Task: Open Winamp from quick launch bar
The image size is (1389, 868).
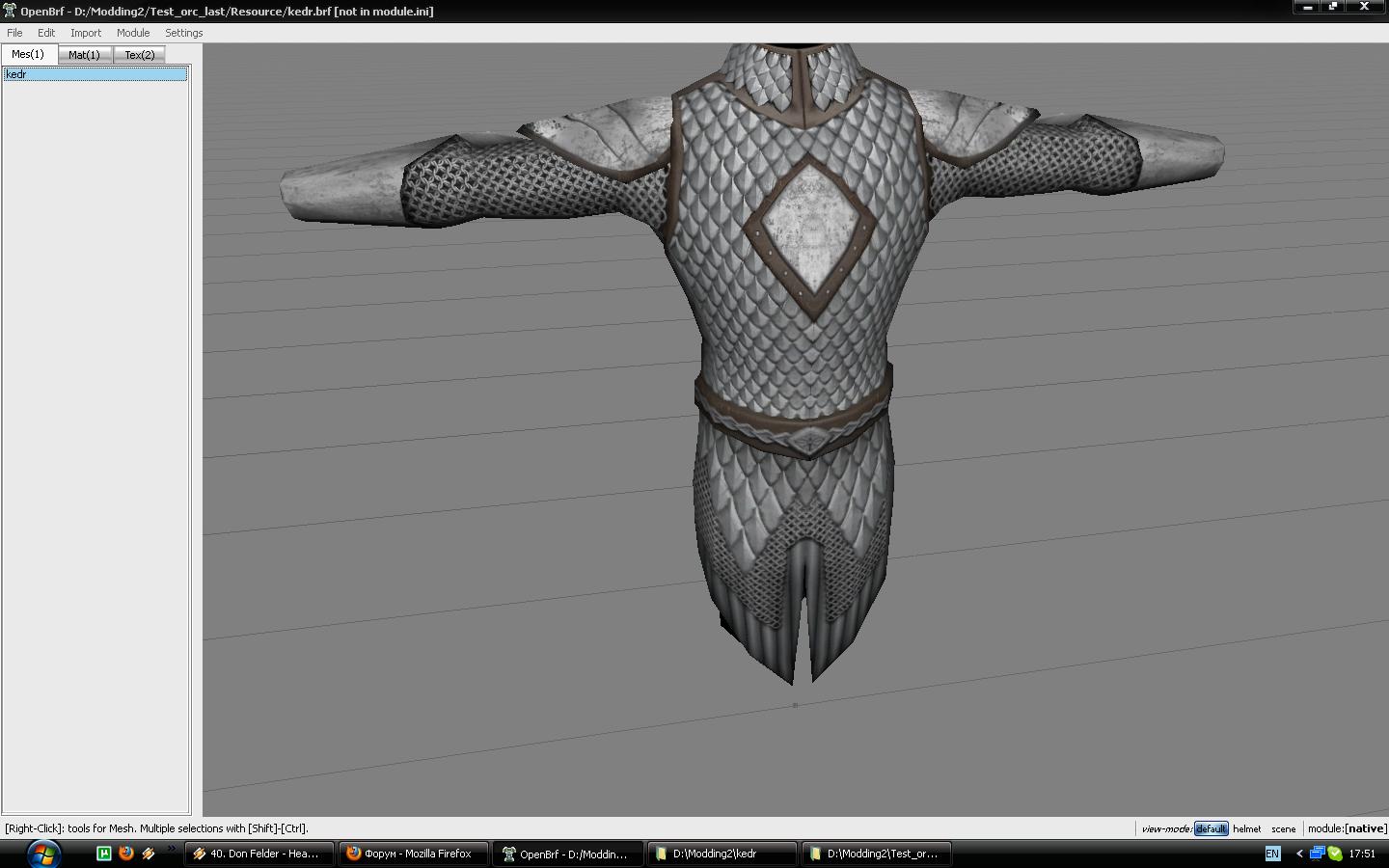Action: tap(149, 854)
